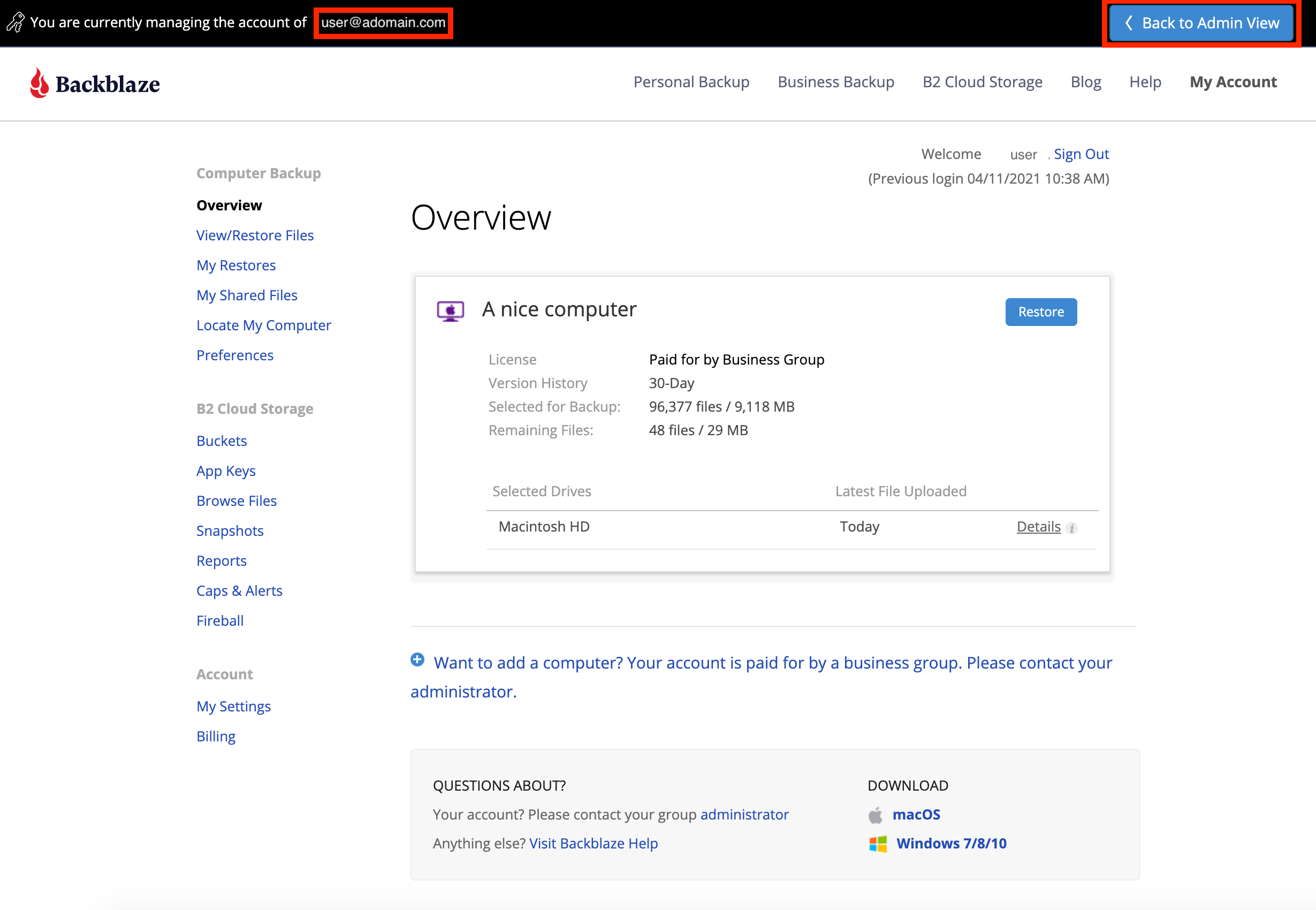Open My Shared Files in sidebar
The width and height of the screenshot is (1316, 910).
(x=247, y=295)
